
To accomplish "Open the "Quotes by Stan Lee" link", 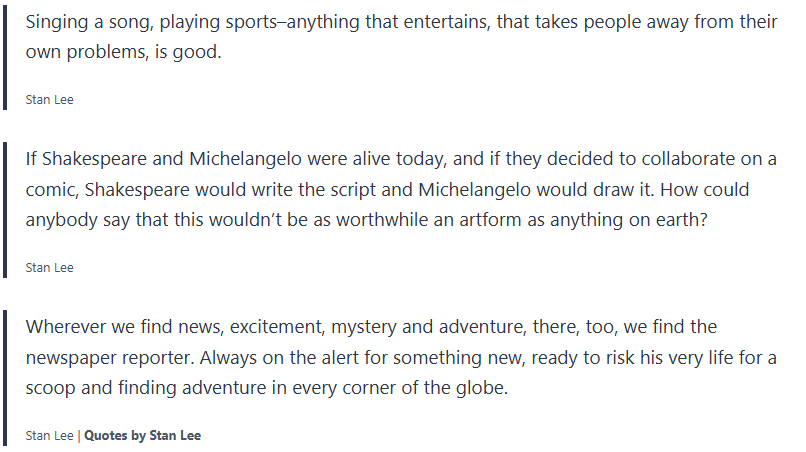I will pos(143,436).
